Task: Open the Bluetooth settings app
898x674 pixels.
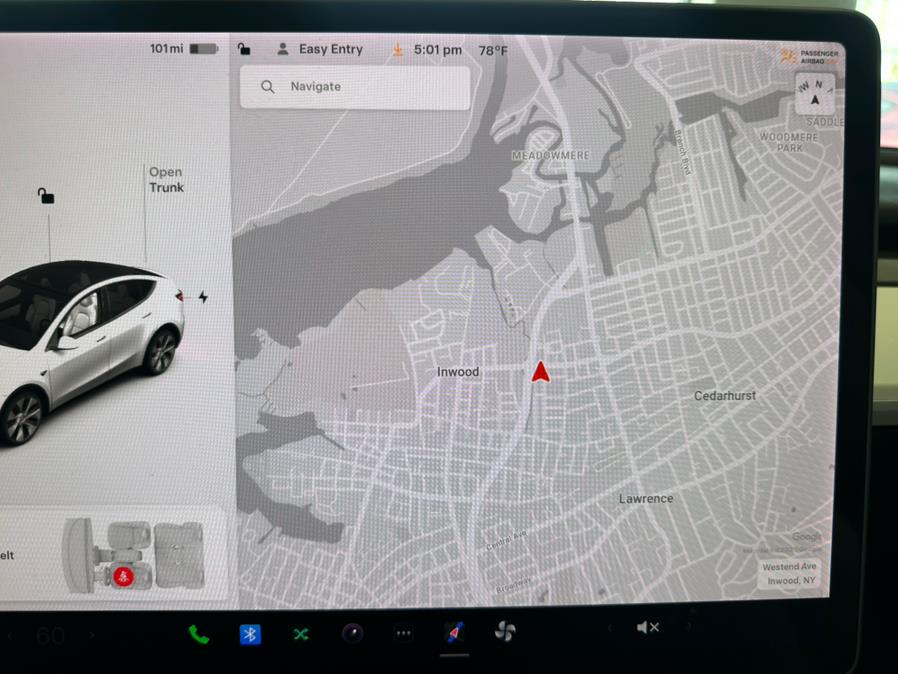Action: pyautogui.click(x=250, y=634)
